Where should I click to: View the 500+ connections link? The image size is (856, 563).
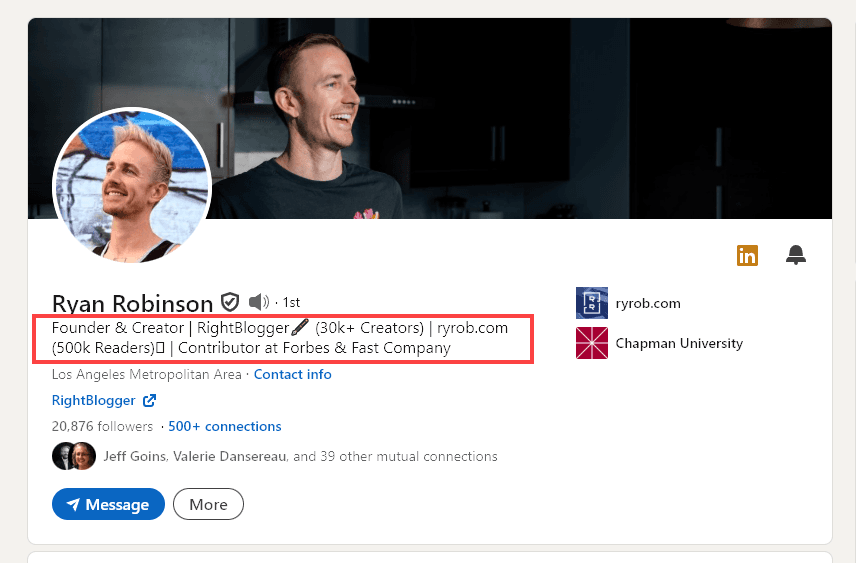tap(225, 426)
